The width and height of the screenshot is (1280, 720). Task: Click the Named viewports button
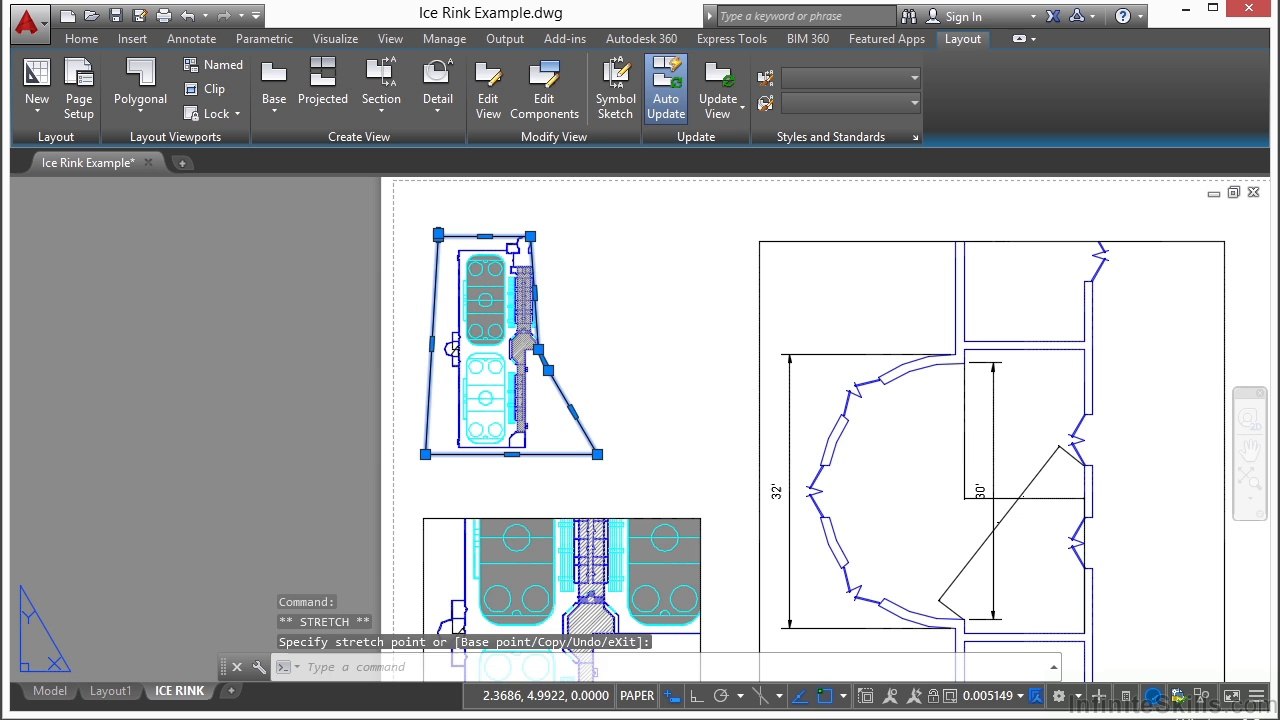point(213,65)
